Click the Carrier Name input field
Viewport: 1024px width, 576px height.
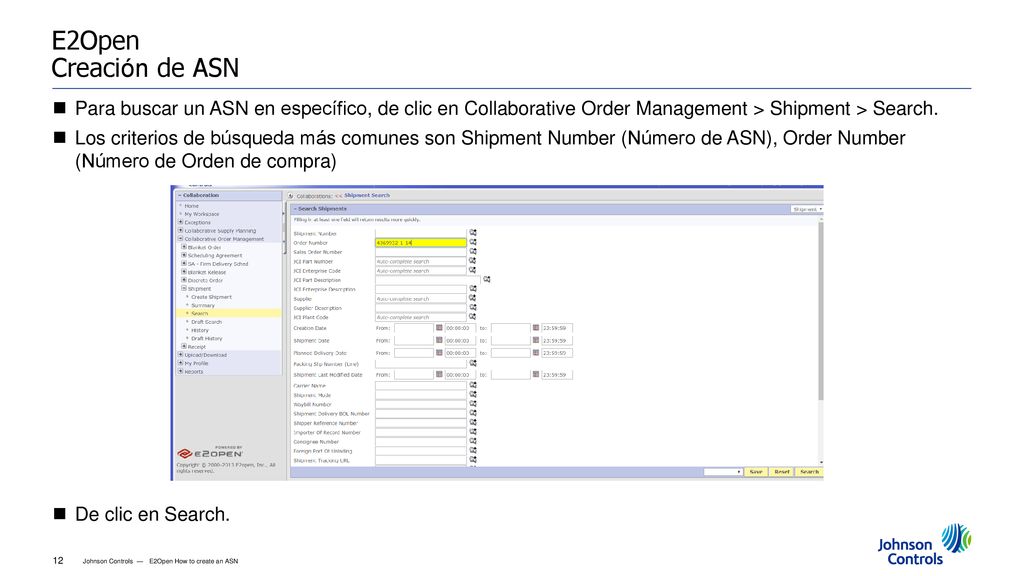pyautogui.click(x=421, y=385)
